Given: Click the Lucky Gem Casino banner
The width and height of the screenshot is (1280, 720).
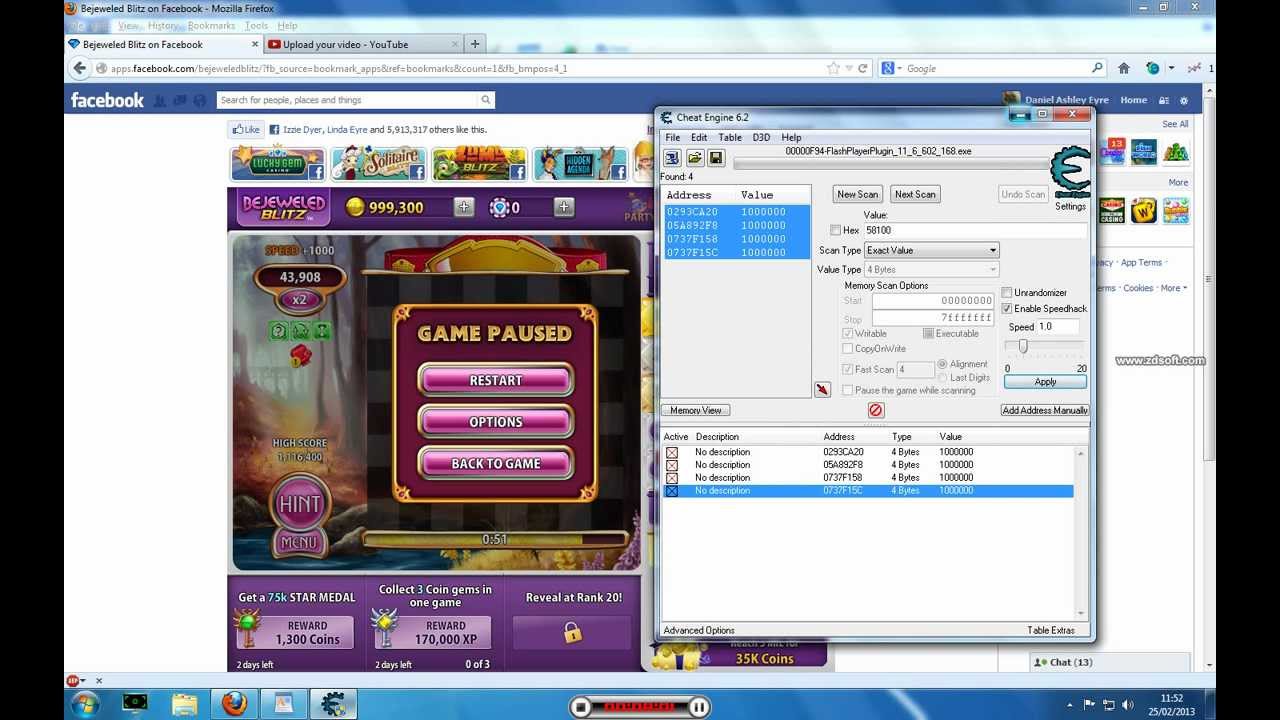Looking at the screenshot, I should [278, 163].
